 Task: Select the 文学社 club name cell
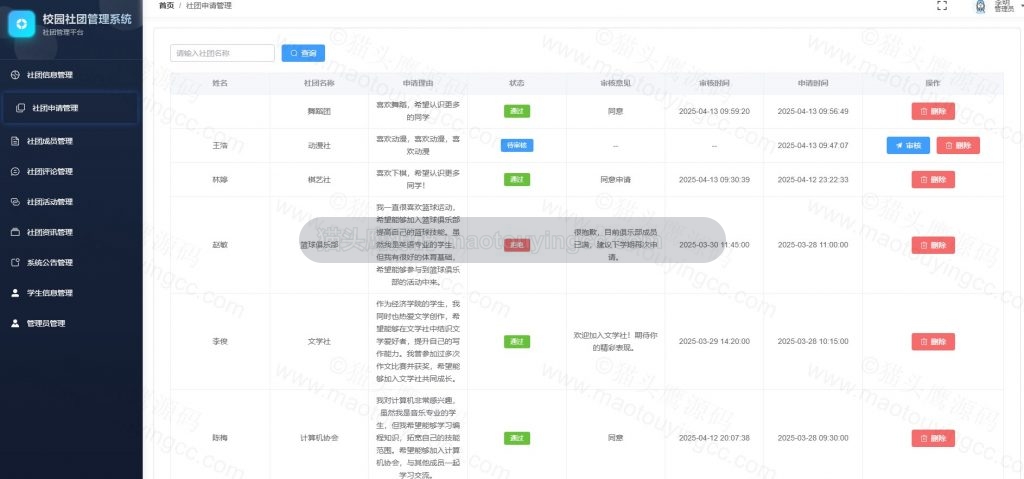tap(319, 342)
